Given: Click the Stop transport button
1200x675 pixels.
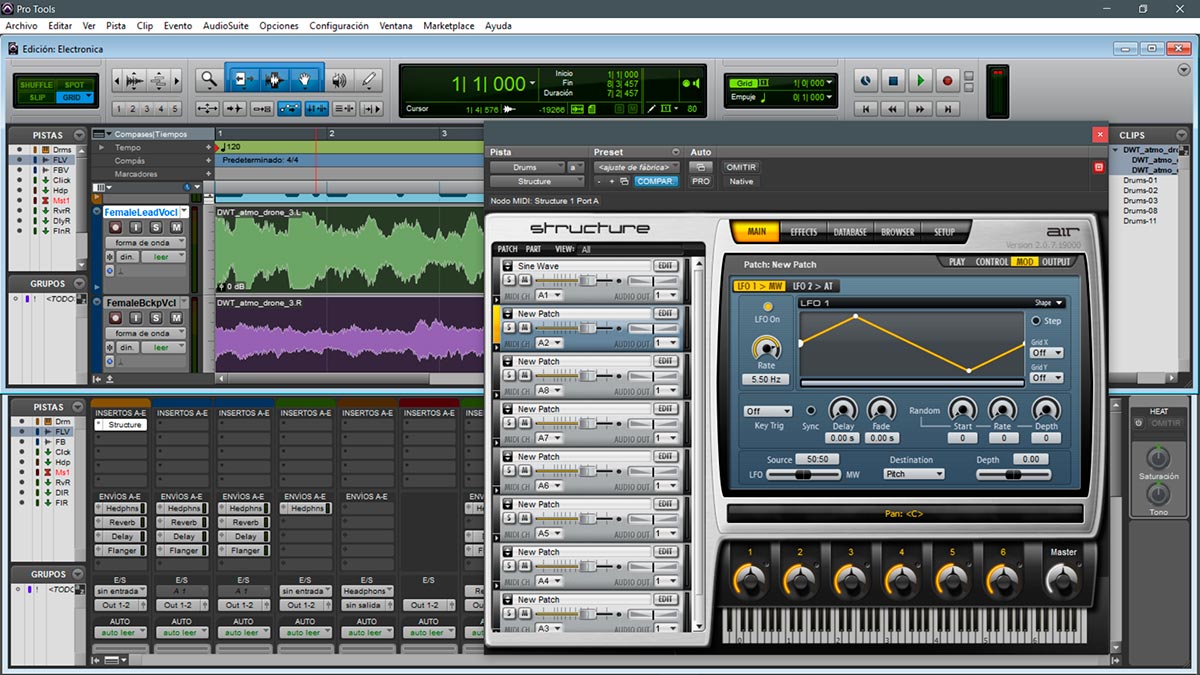Looking at the screenshot, I should pos(894,80).
